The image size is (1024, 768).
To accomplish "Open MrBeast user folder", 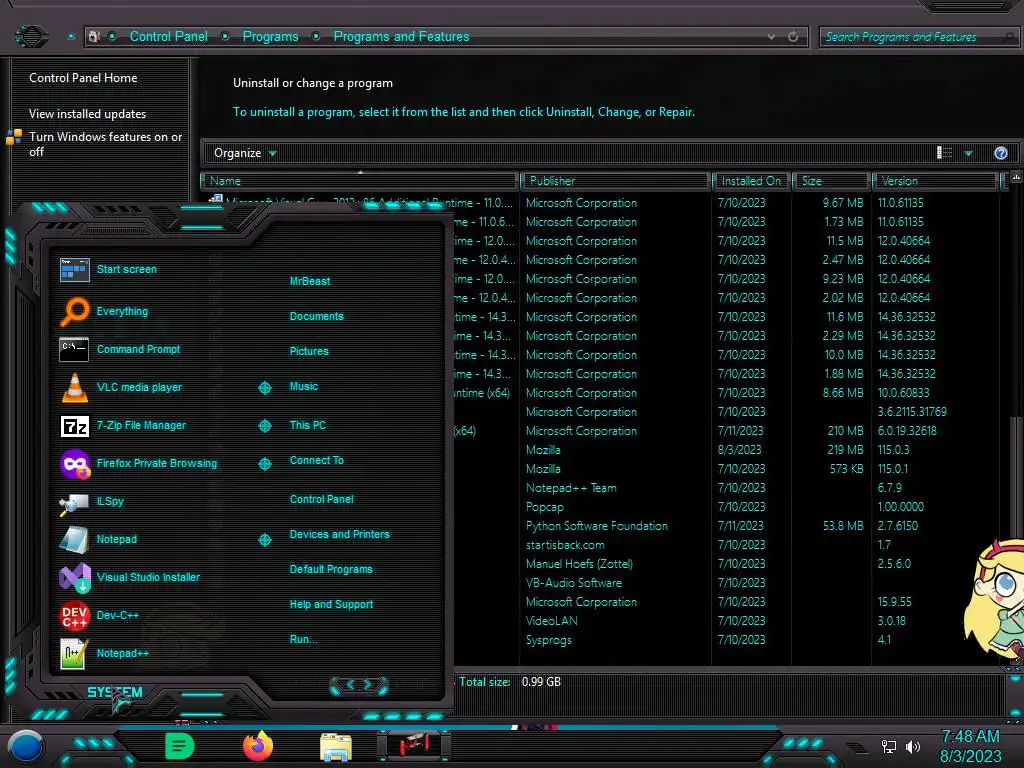I will 310,281.
